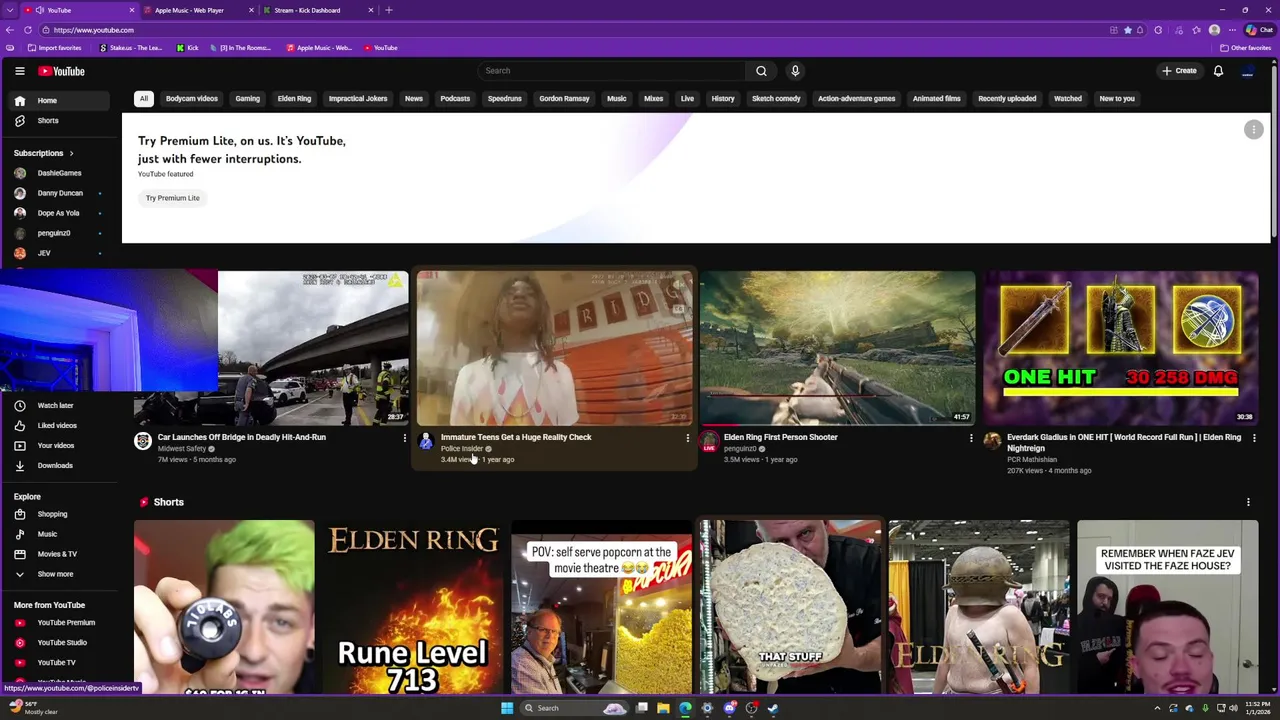
Task: Open more options for Car Launches Off Bridge video
Action: coord(404,438)
